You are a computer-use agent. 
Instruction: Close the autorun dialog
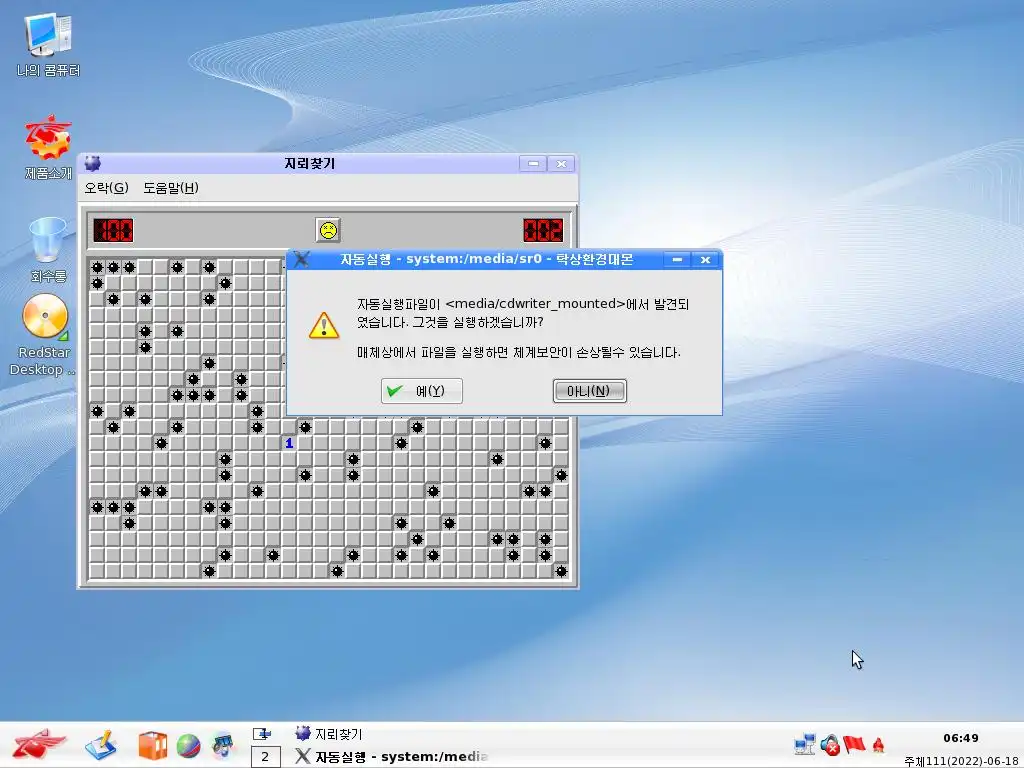(x=705, y=259)
